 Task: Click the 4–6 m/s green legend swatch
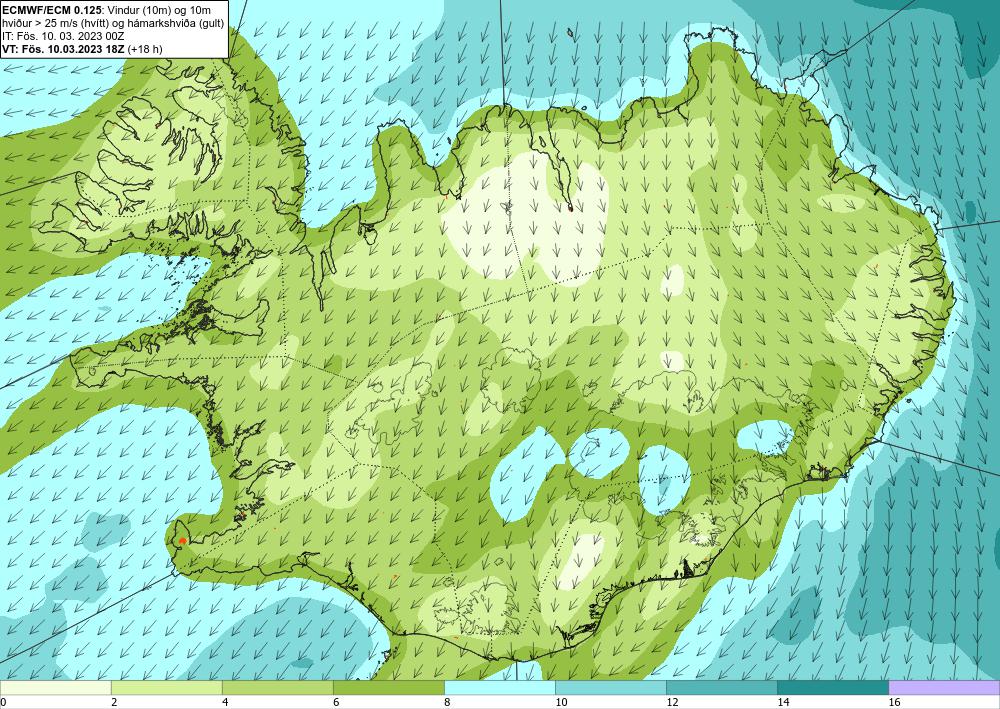click(277, 688)
